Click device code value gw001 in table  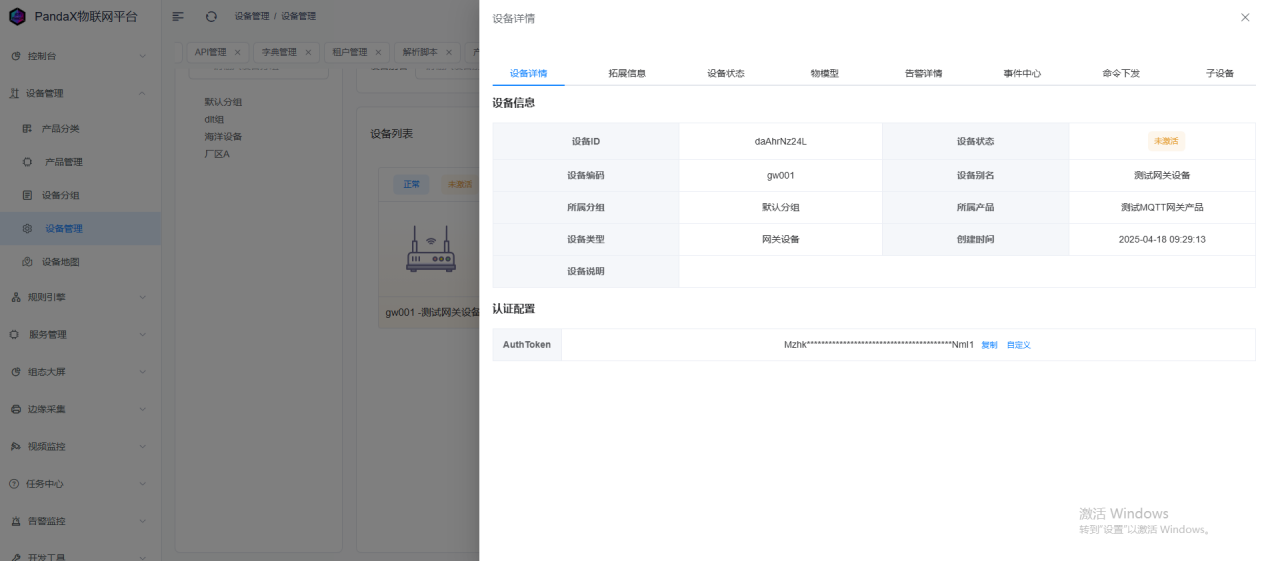pyautogui.click(x=781, y=175)
